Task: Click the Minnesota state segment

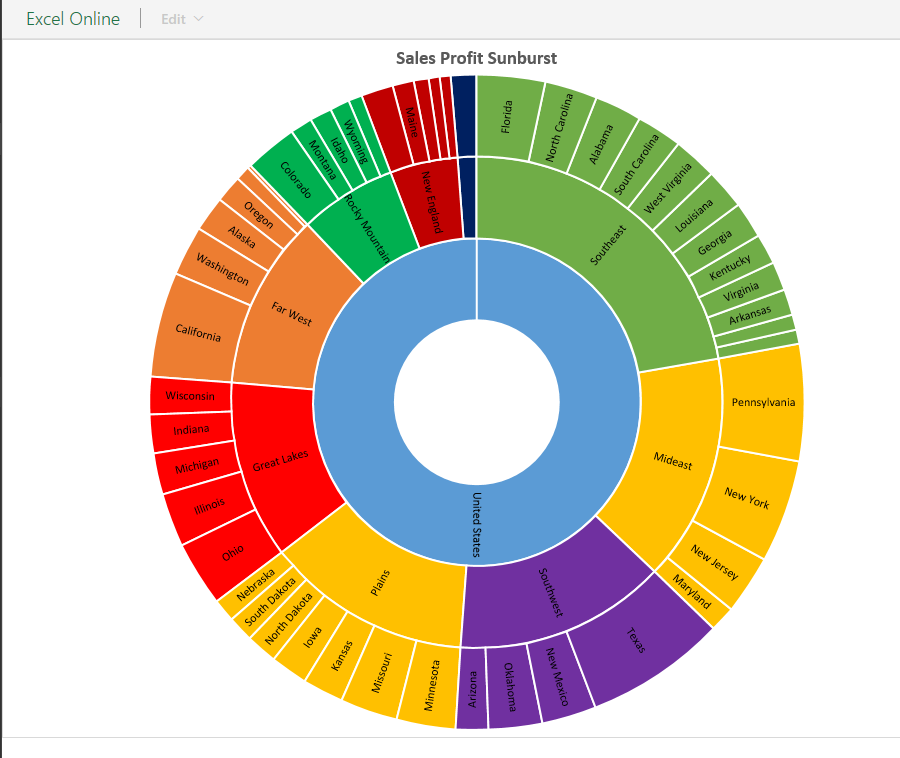Action: [x=428, y=685]
